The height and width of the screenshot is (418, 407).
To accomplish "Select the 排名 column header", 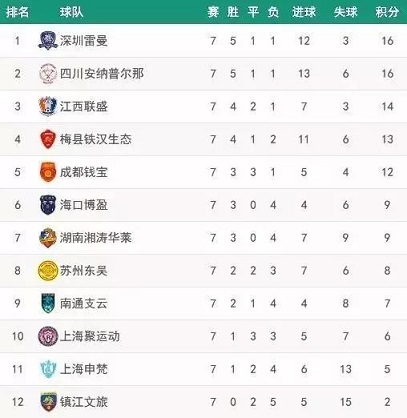I will 17,12.
